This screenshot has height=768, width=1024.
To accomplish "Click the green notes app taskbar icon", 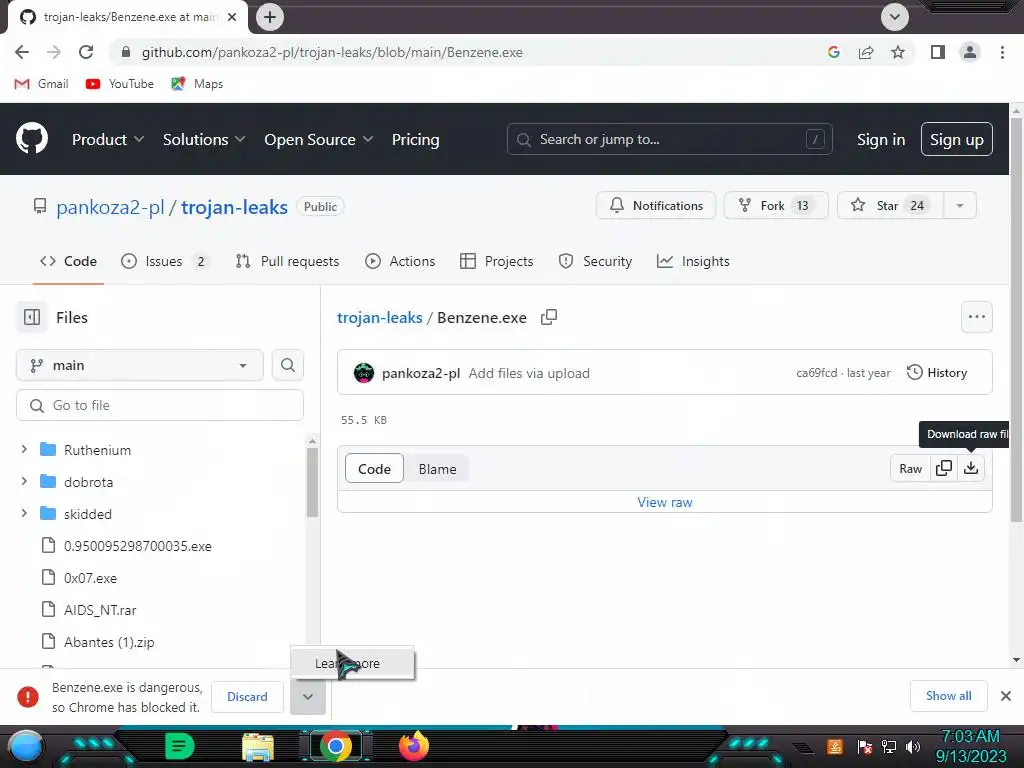I will point(180,746).
